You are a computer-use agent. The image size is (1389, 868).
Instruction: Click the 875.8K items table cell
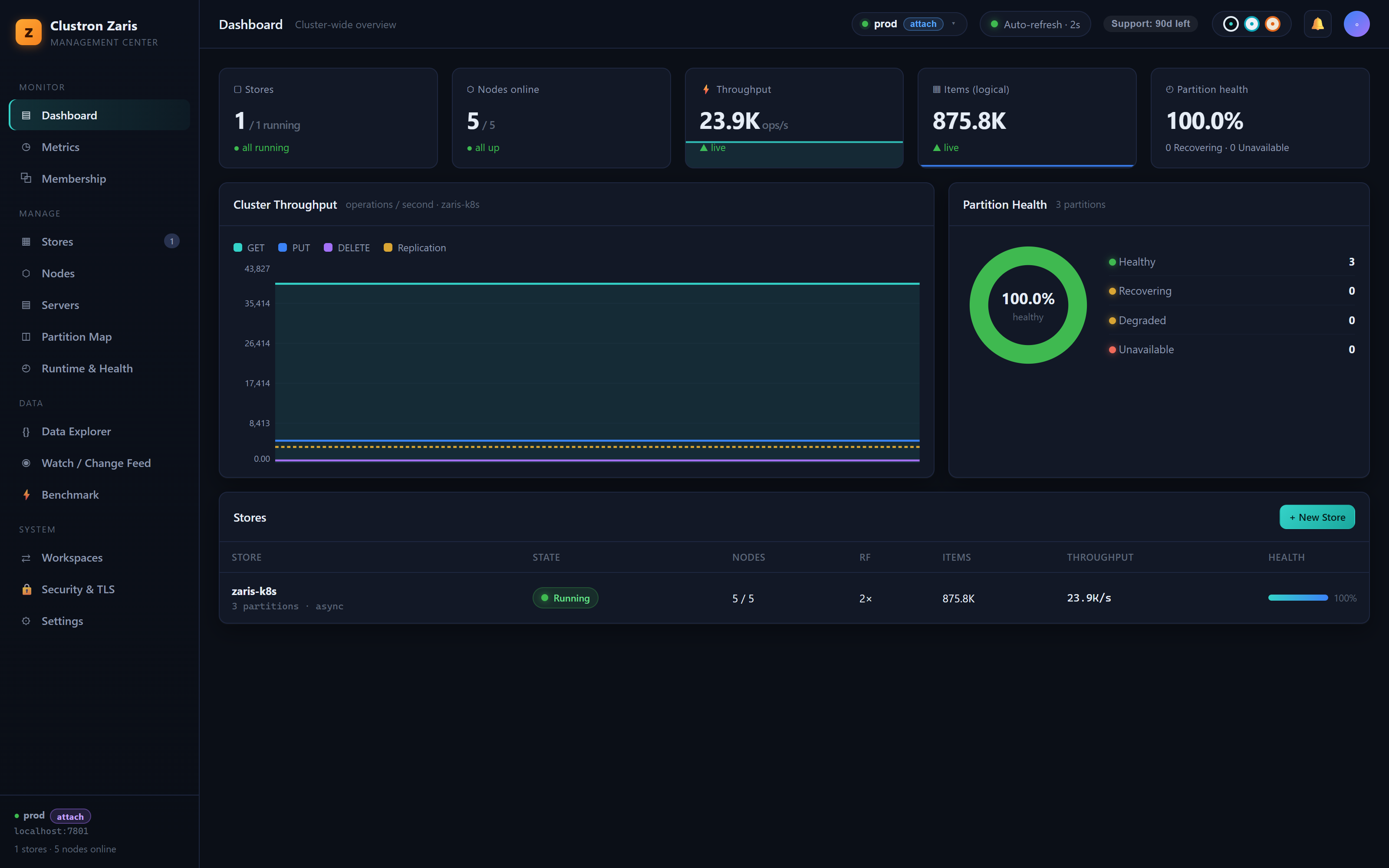[x=958, y=598]
